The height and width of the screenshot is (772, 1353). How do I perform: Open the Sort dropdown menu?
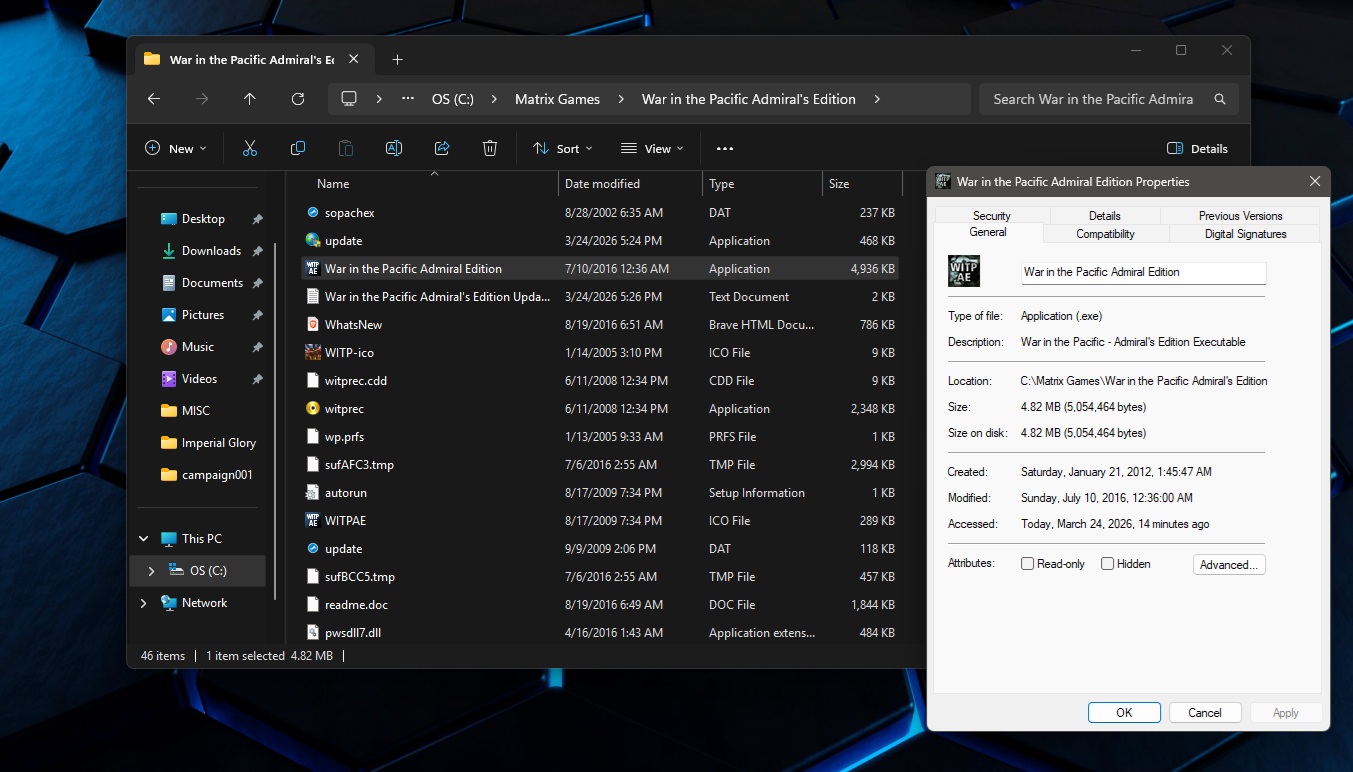tap(562, 148)
